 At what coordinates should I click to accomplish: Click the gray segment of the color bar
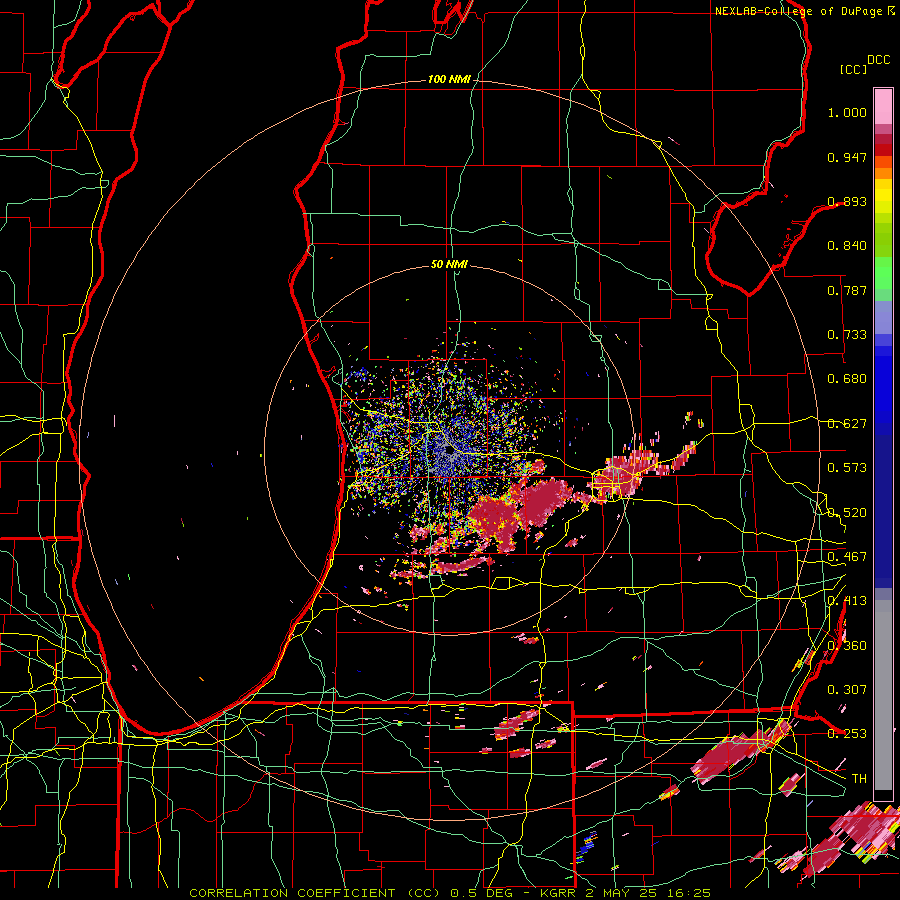click(883, 695)
